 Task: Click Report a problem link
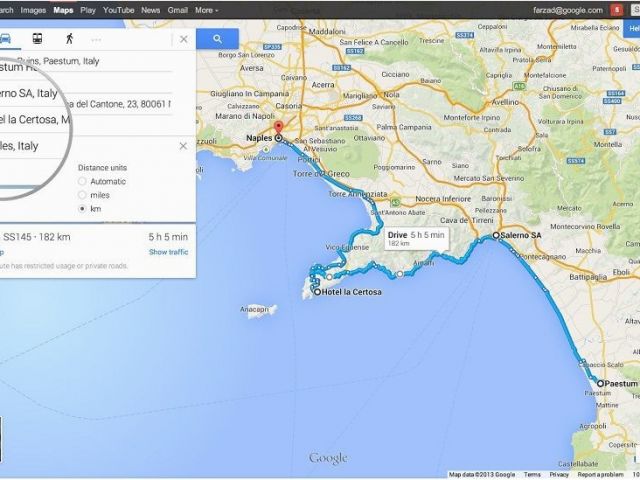(x=600, y=474)
